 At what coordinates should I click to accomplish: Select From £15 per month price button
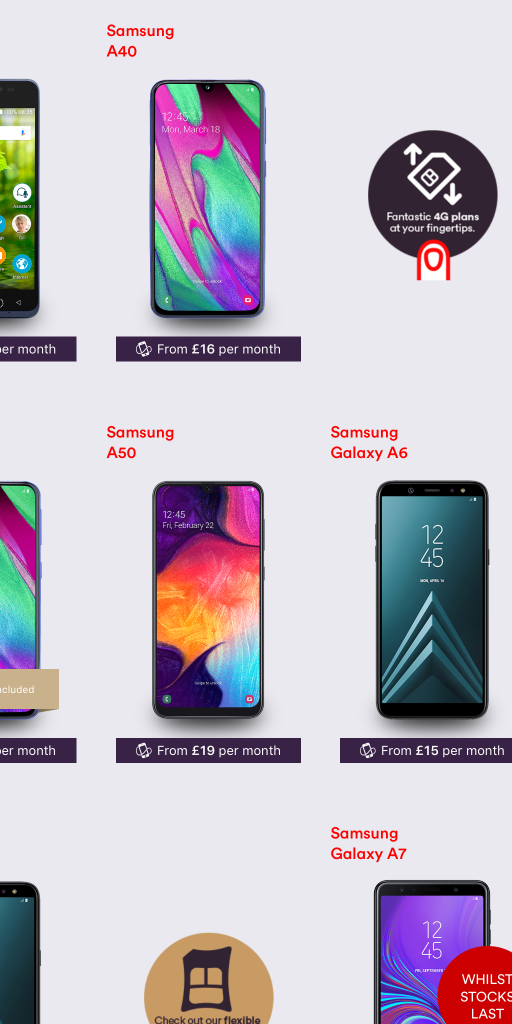click(426, 750)
